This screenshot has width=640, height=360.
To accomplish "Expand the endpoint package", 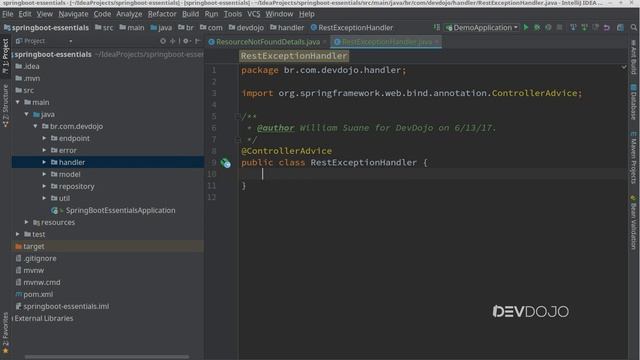I will (x=44, y=138).
